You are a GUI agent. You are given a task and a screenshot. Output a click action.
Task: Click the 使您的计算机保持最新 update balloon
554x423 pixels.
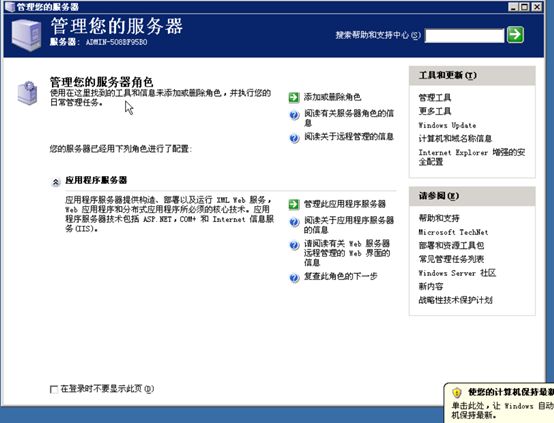[499, 403]
